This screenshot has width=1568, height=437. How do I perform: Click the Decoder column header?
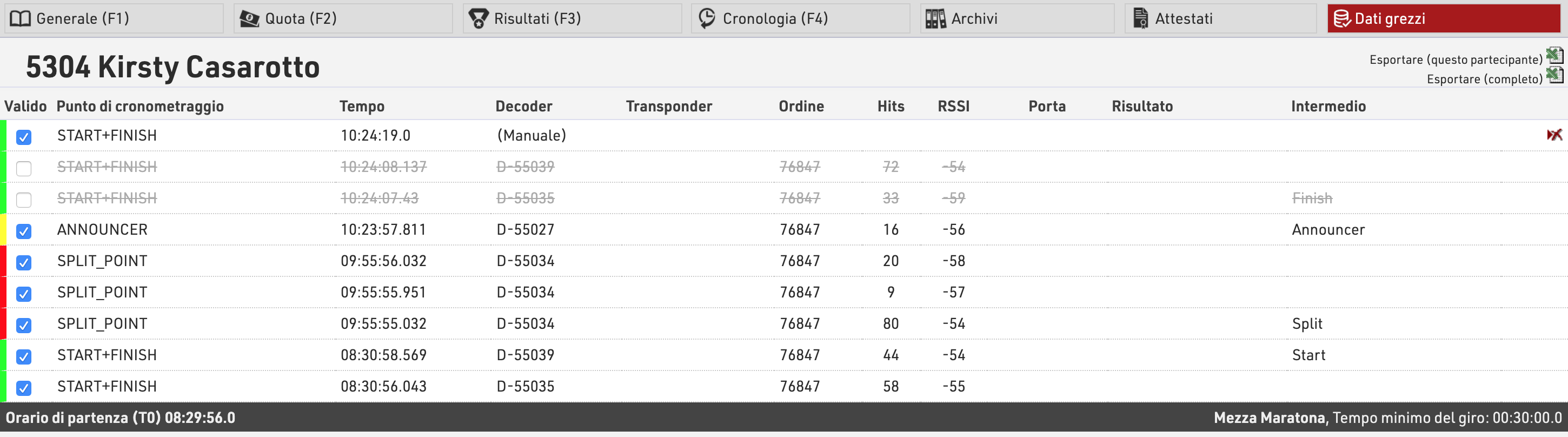click(x=523, y=107)
